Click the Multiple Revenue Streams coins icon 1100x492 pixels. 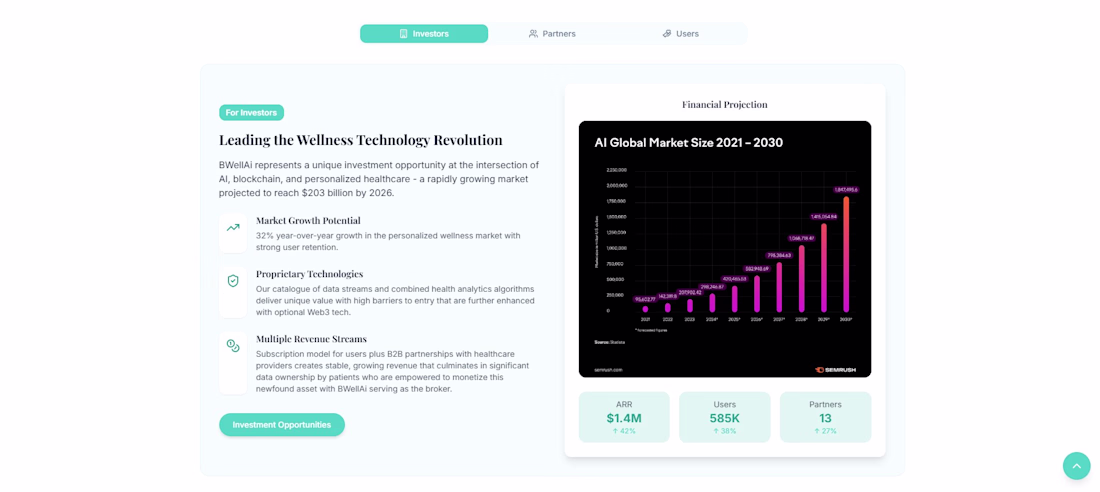(233, 345)
